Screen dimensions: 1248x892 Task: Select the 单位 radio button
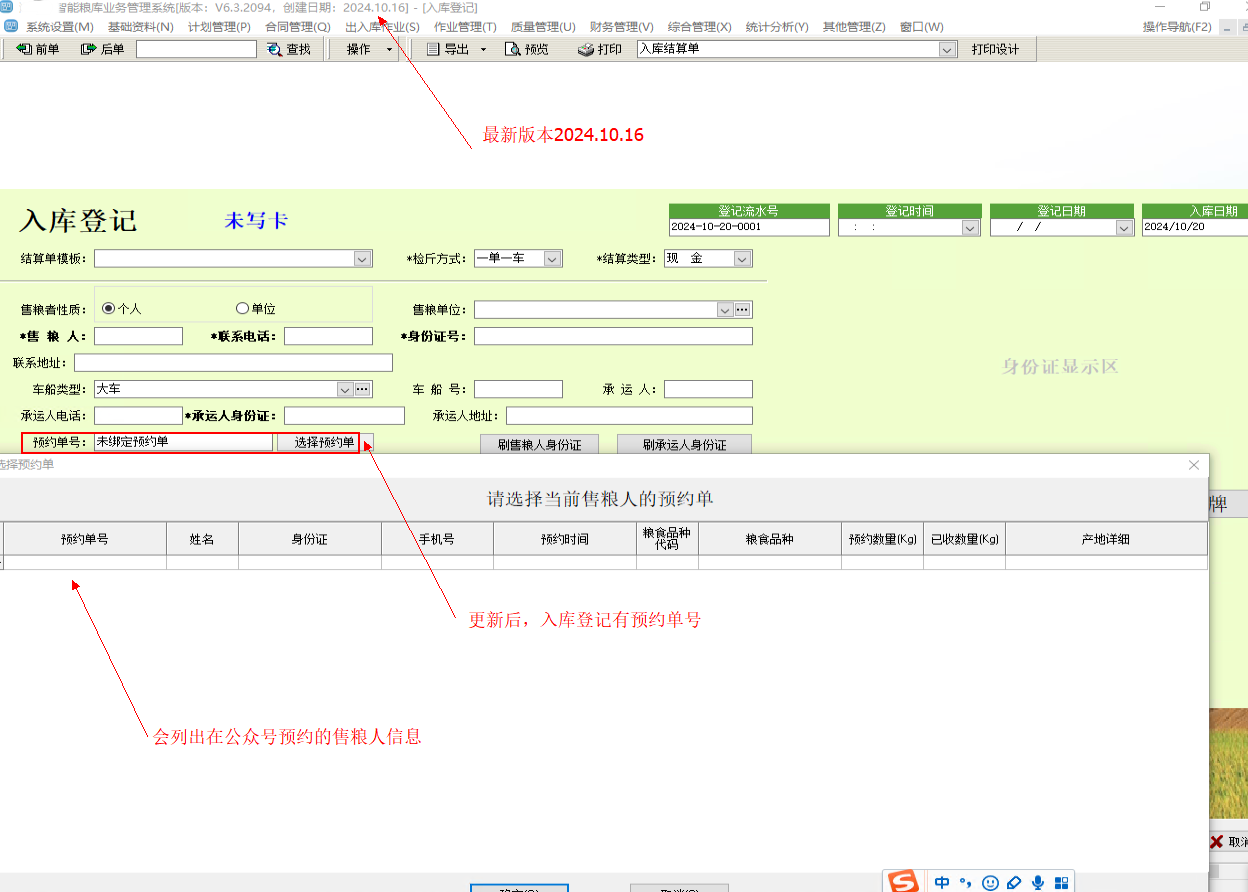coord(242,309)
